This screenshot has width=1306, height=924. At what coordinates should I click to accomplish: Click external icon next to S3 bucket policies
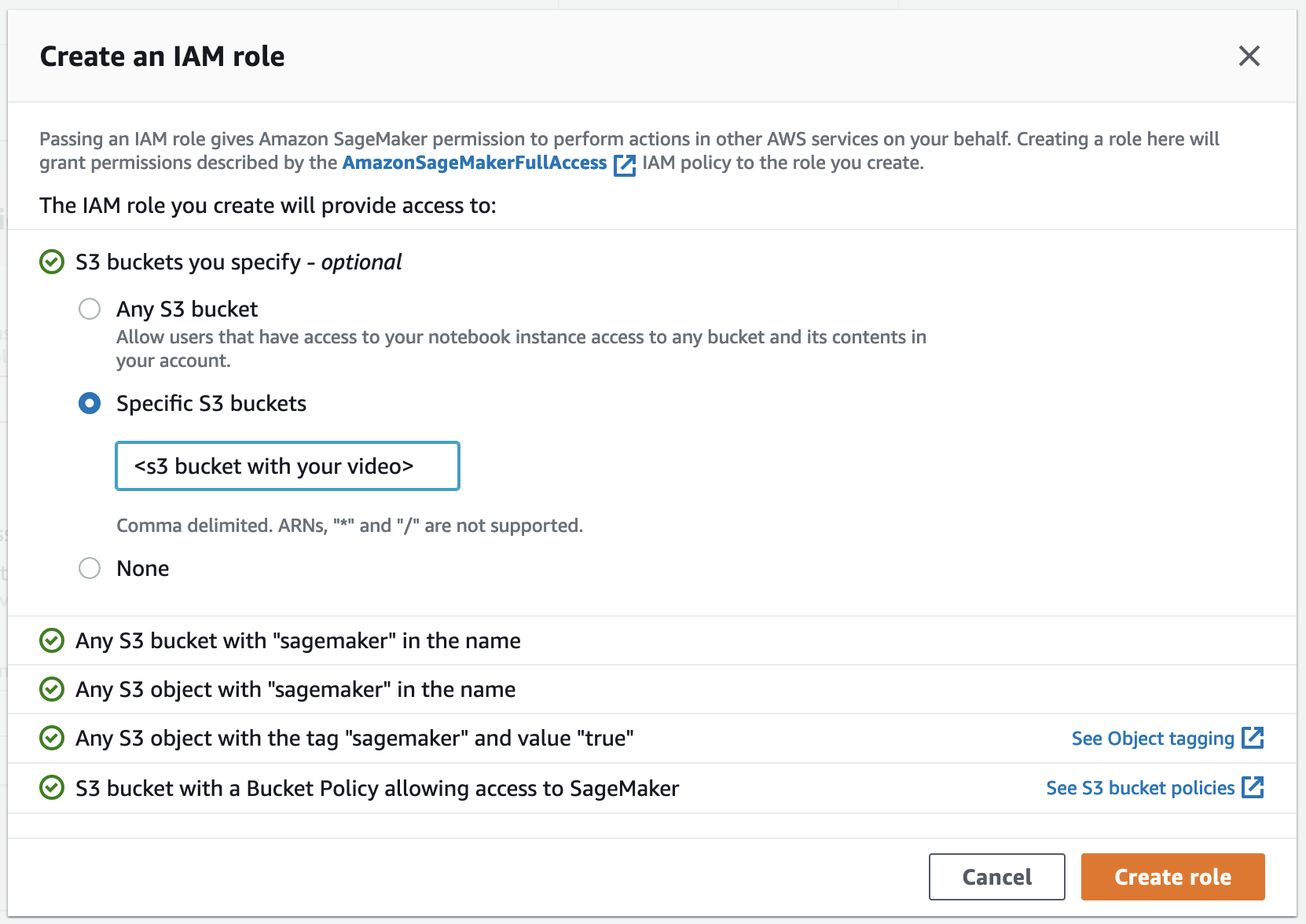(x=1253, y=787)
